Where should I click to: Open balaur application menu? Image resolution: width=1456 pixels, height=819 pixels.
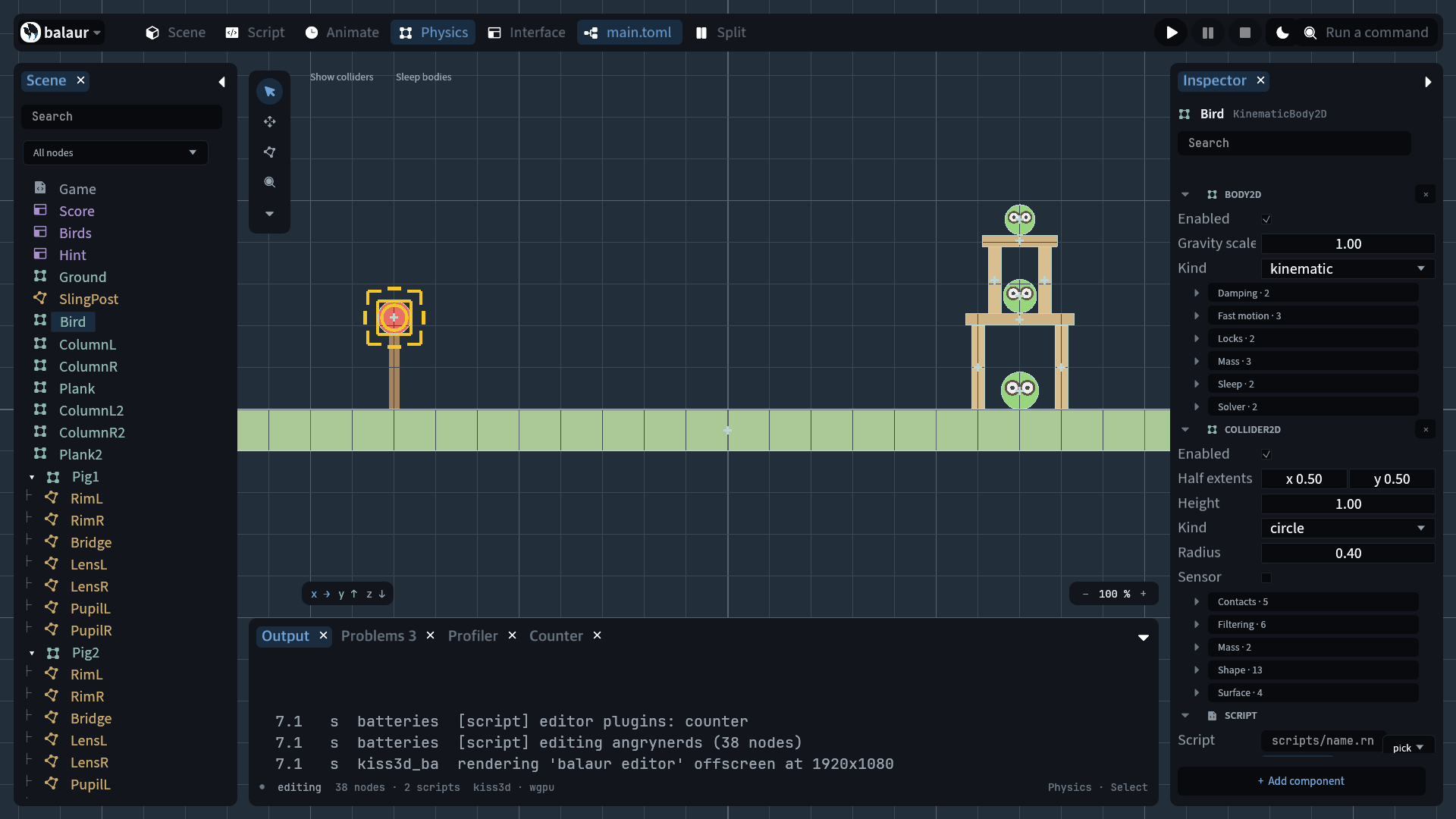pos(61,33)
